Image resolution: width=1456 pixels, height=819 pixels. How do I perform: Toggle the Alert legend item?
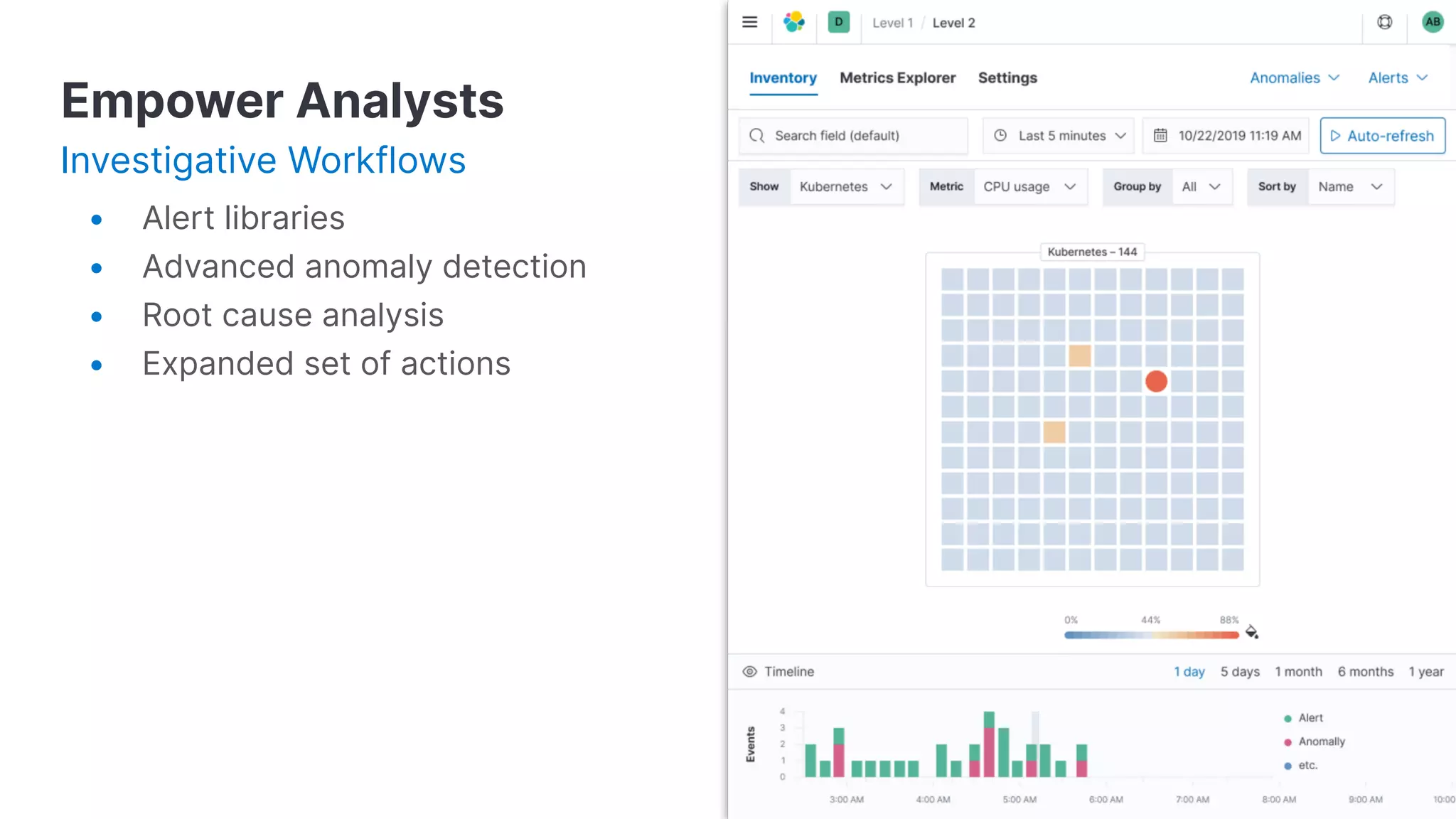click(1303, 718)
